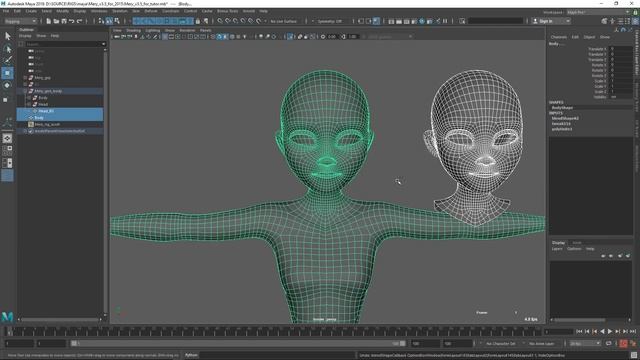Screen dimensions: 640x360
Task: Click the New Scene icon
Action: pos(49,21)
